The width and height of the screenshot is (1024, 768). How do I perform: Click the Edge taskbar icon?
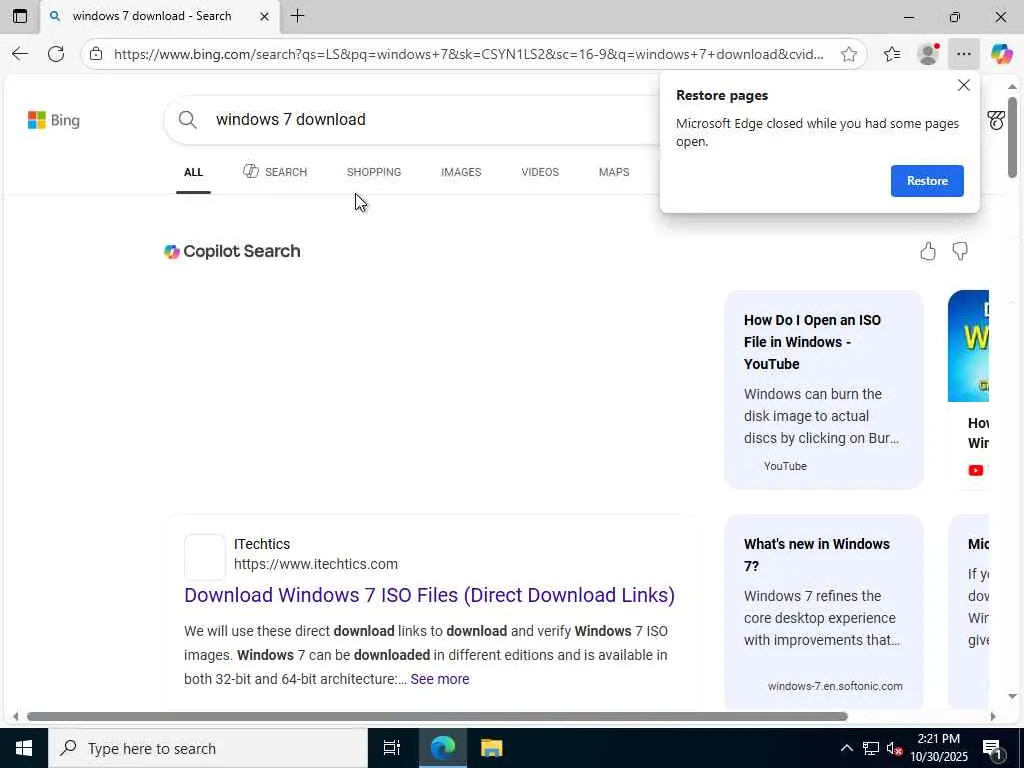tap(443, 748)
